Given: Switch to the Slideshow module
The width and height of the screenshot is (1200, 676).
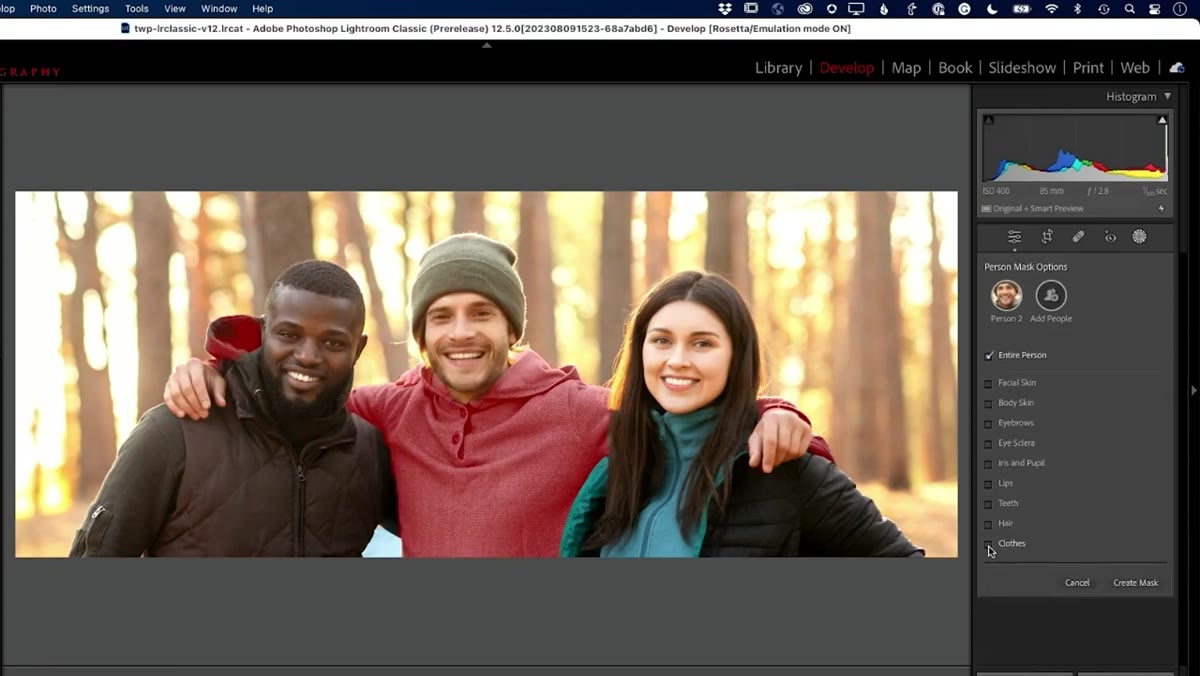Looking at the screenshot, I should [x=1022, y=68].
